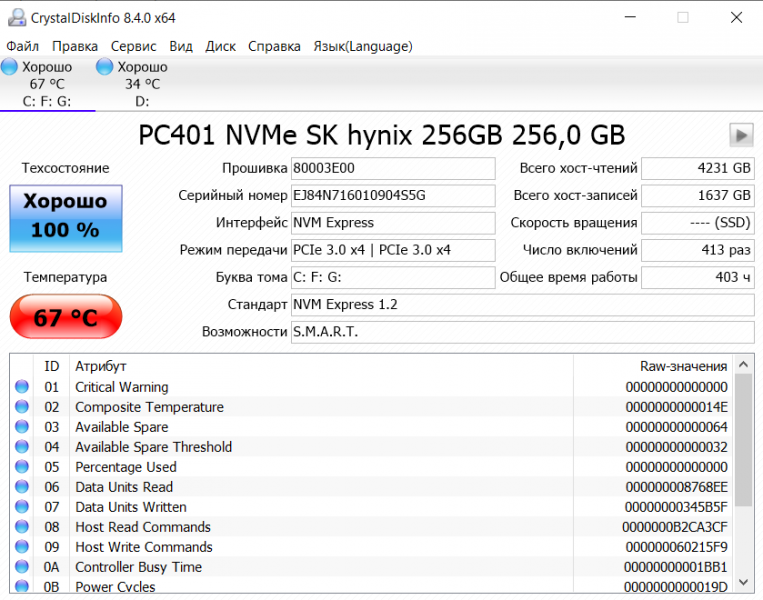Click the Percentage Used status orb
763x600 pixels.
22,468
